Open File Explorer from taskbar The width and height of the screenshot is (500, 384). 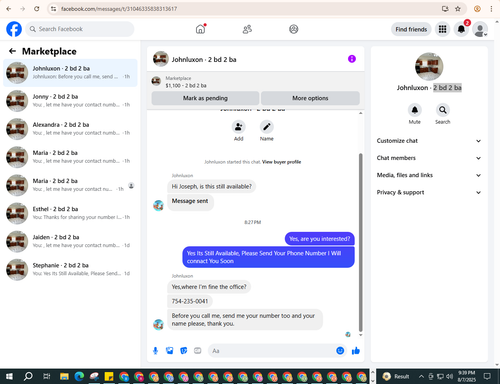pos(64,377)
